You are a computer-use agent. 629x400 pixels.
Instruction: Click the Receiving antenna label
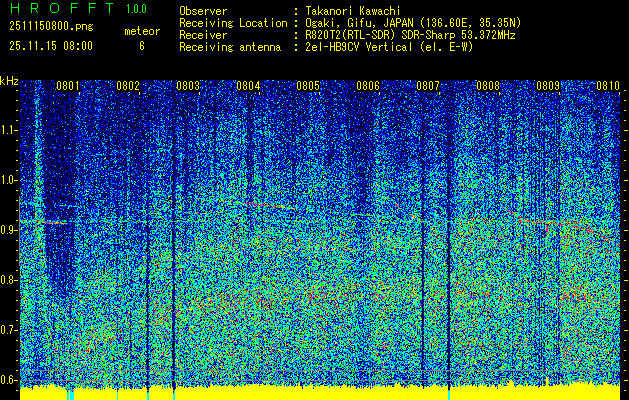[230, 47]
